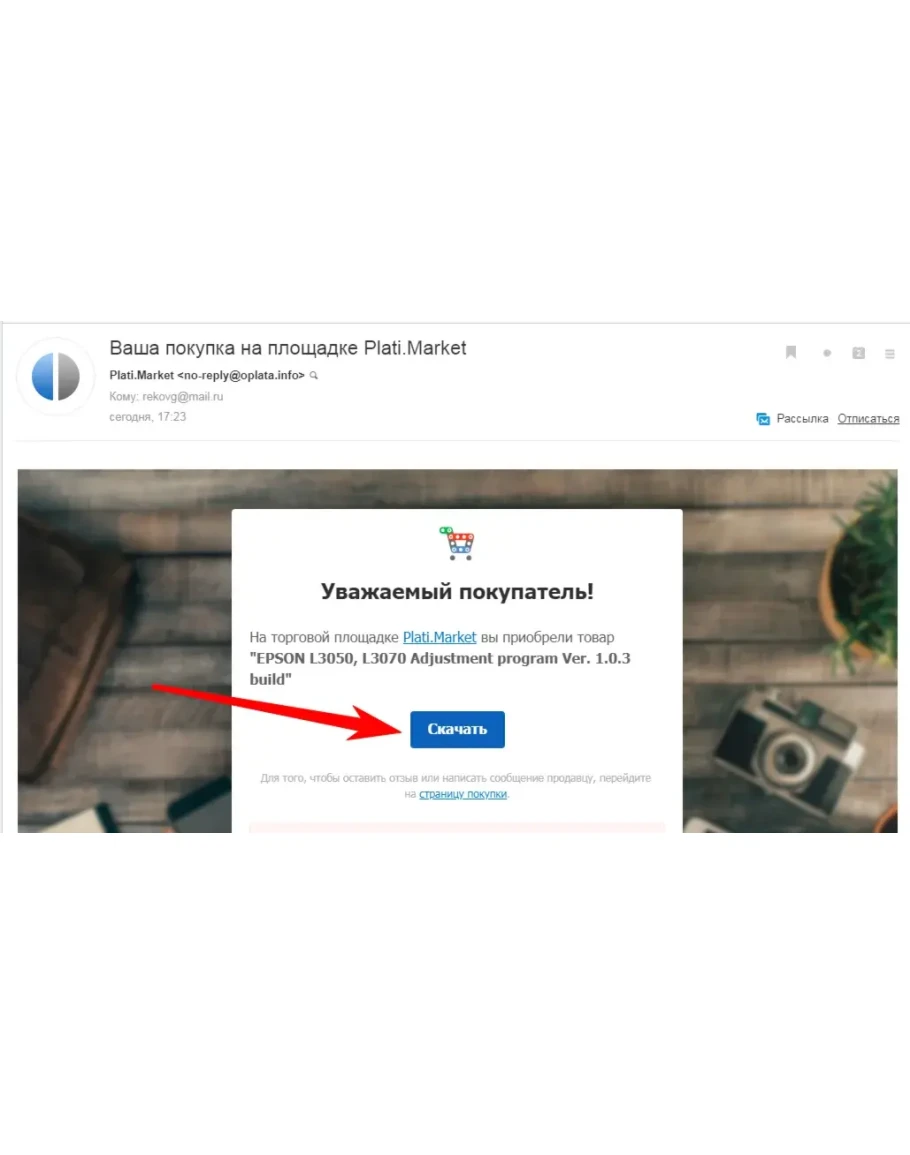Screen dimensions: 910x1155
Task: Click the magnifier next to sender address
Action: [x=313, y=376]
